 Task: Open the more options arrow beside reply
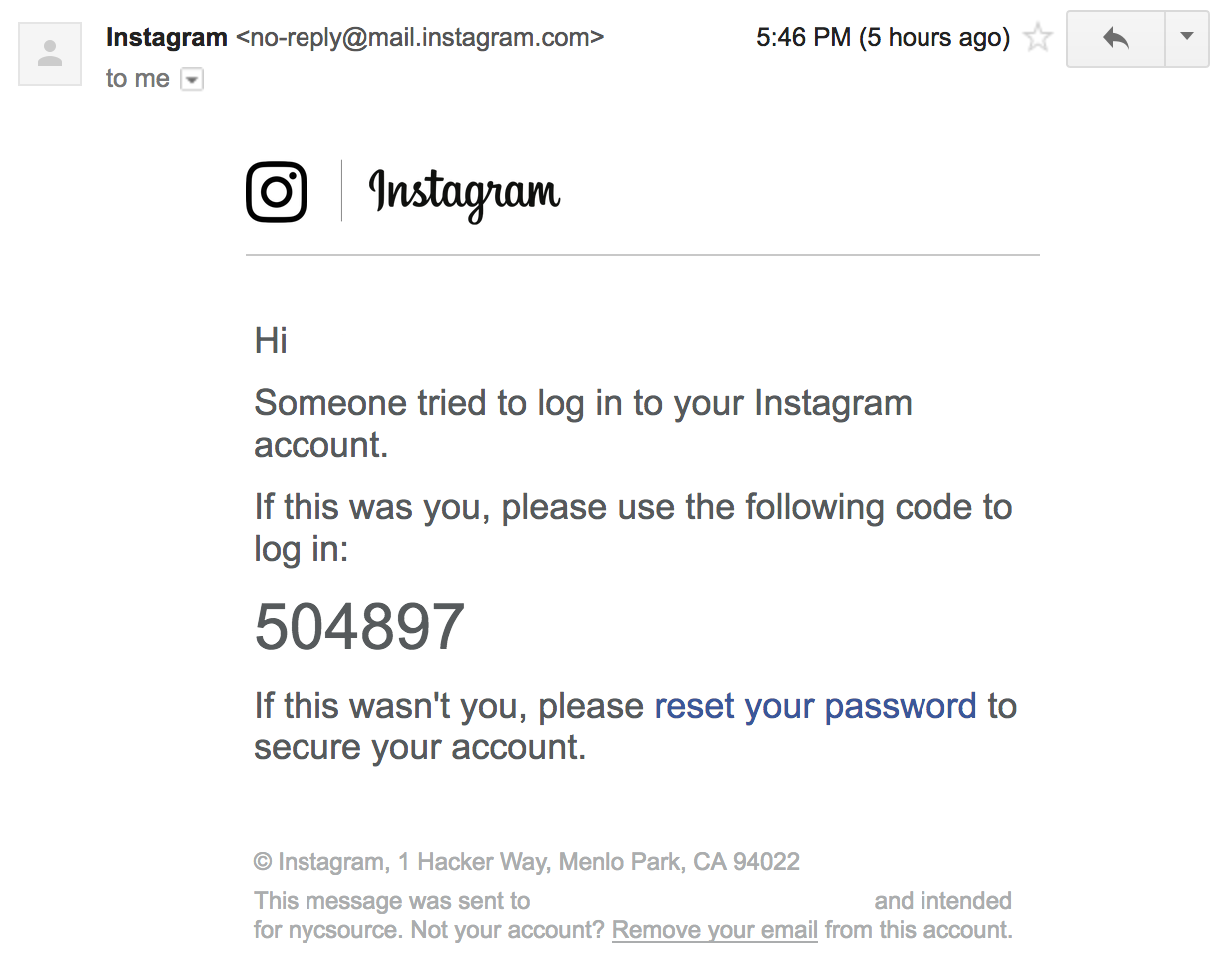point(1187,38)
